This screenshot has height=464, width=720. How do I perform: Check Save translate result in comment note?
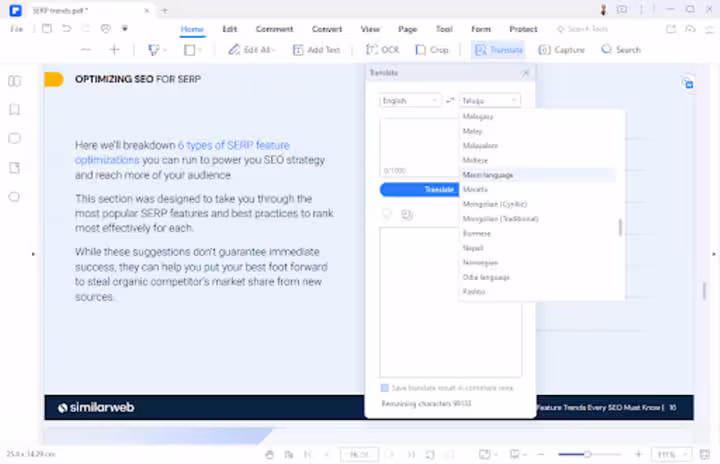point(385,388)
